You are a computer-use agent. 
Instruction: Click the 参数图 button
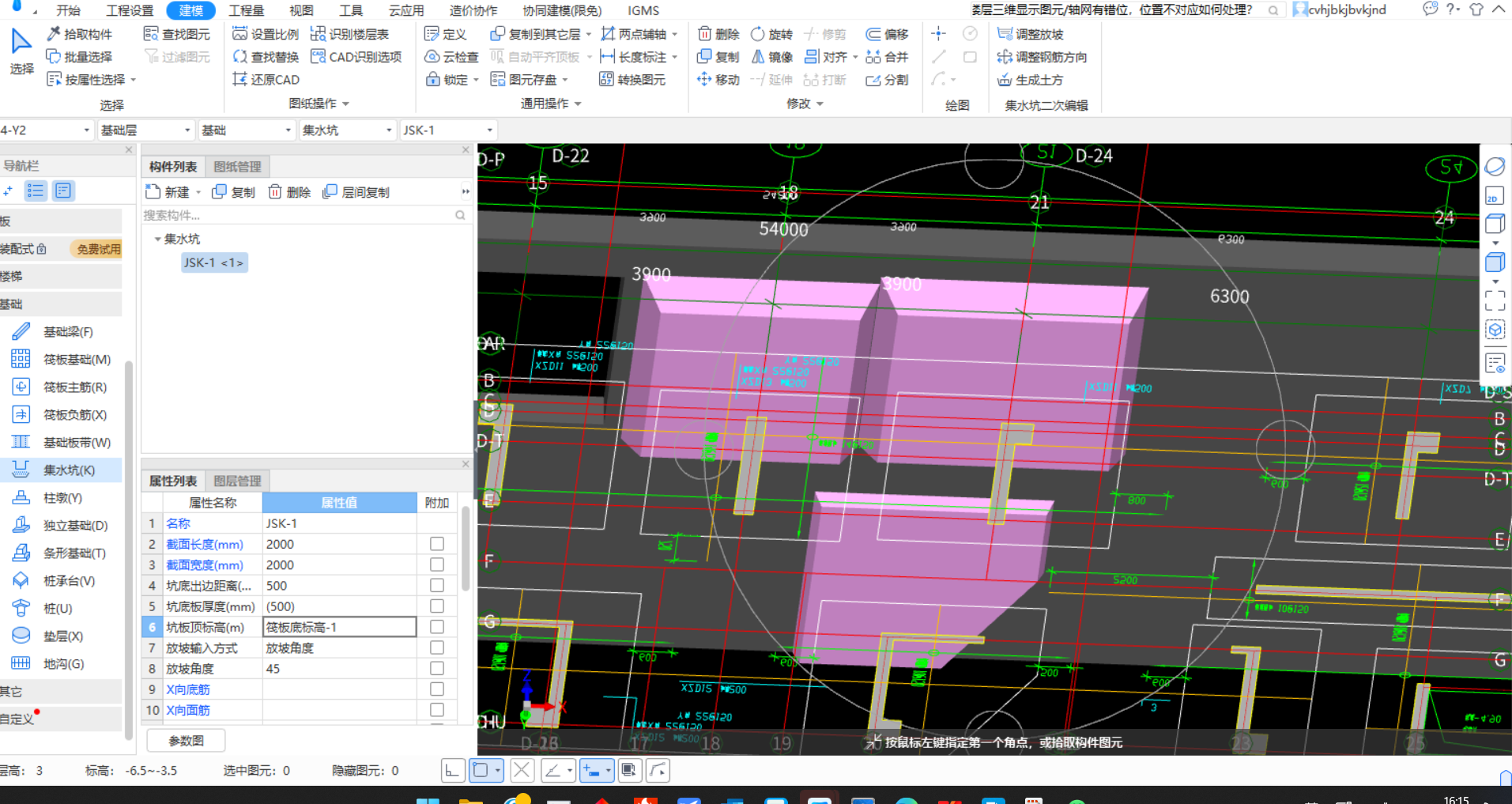pyautogui.click(x=187, y=741)
